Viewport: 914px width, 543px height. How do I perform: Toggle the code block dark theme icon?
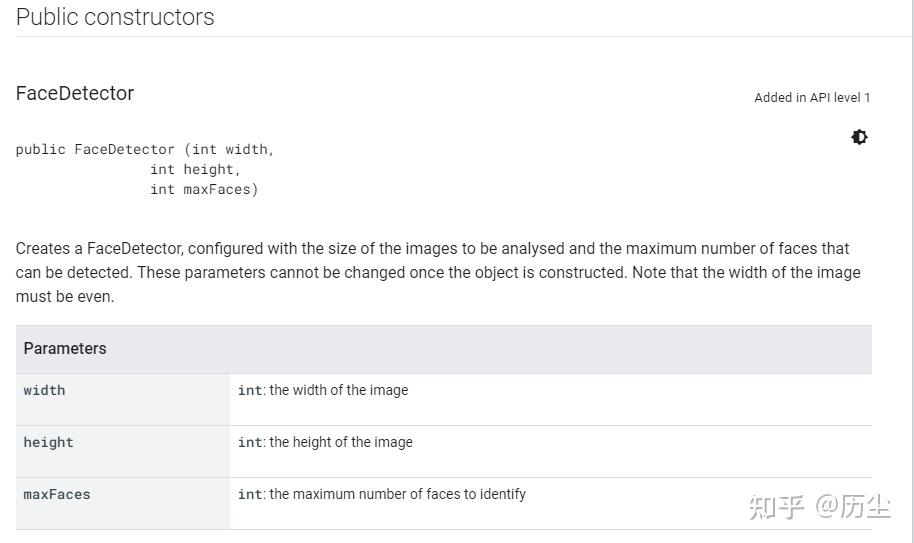859,137
